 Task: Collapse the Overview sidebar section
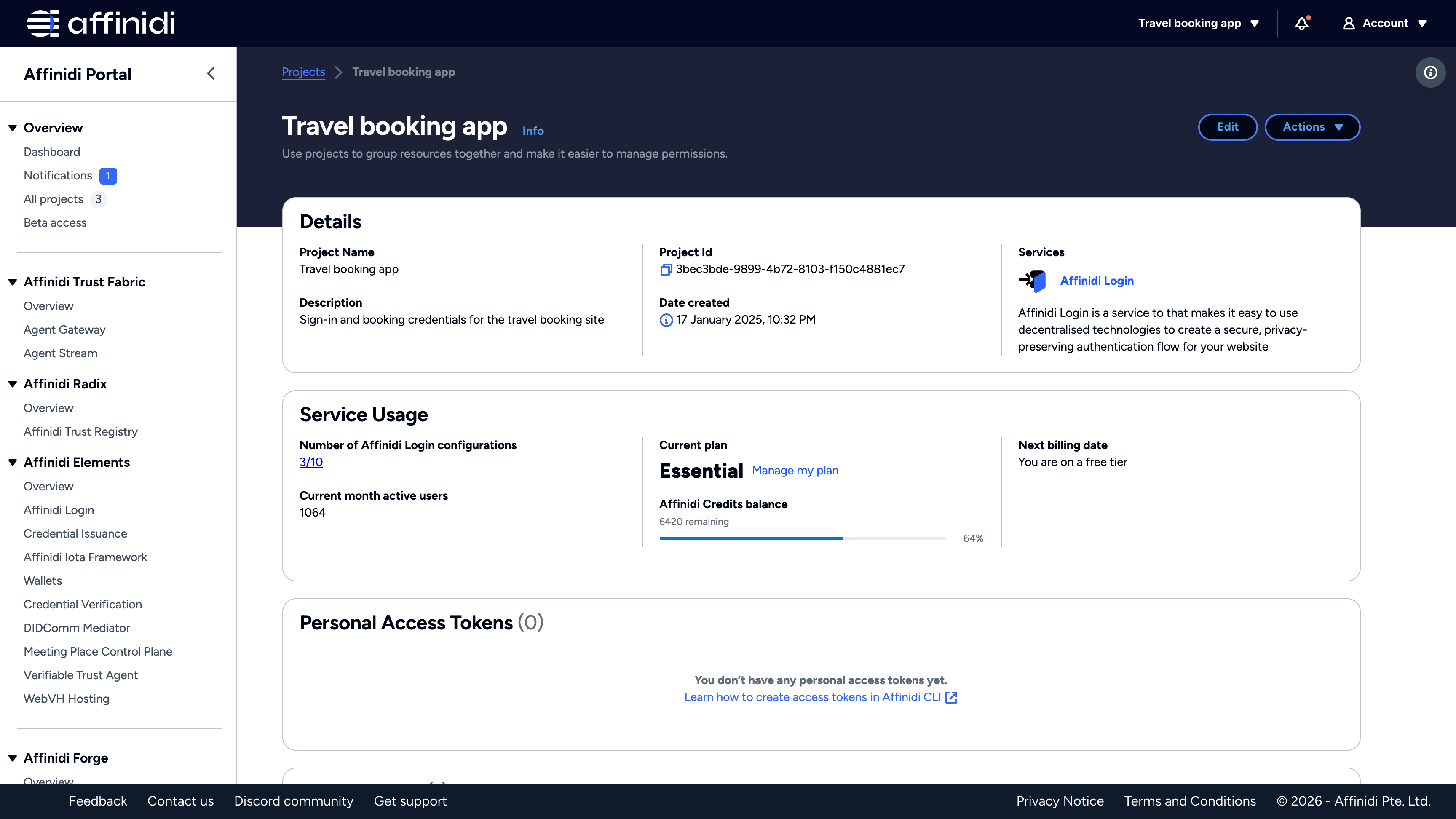point(13,128)
